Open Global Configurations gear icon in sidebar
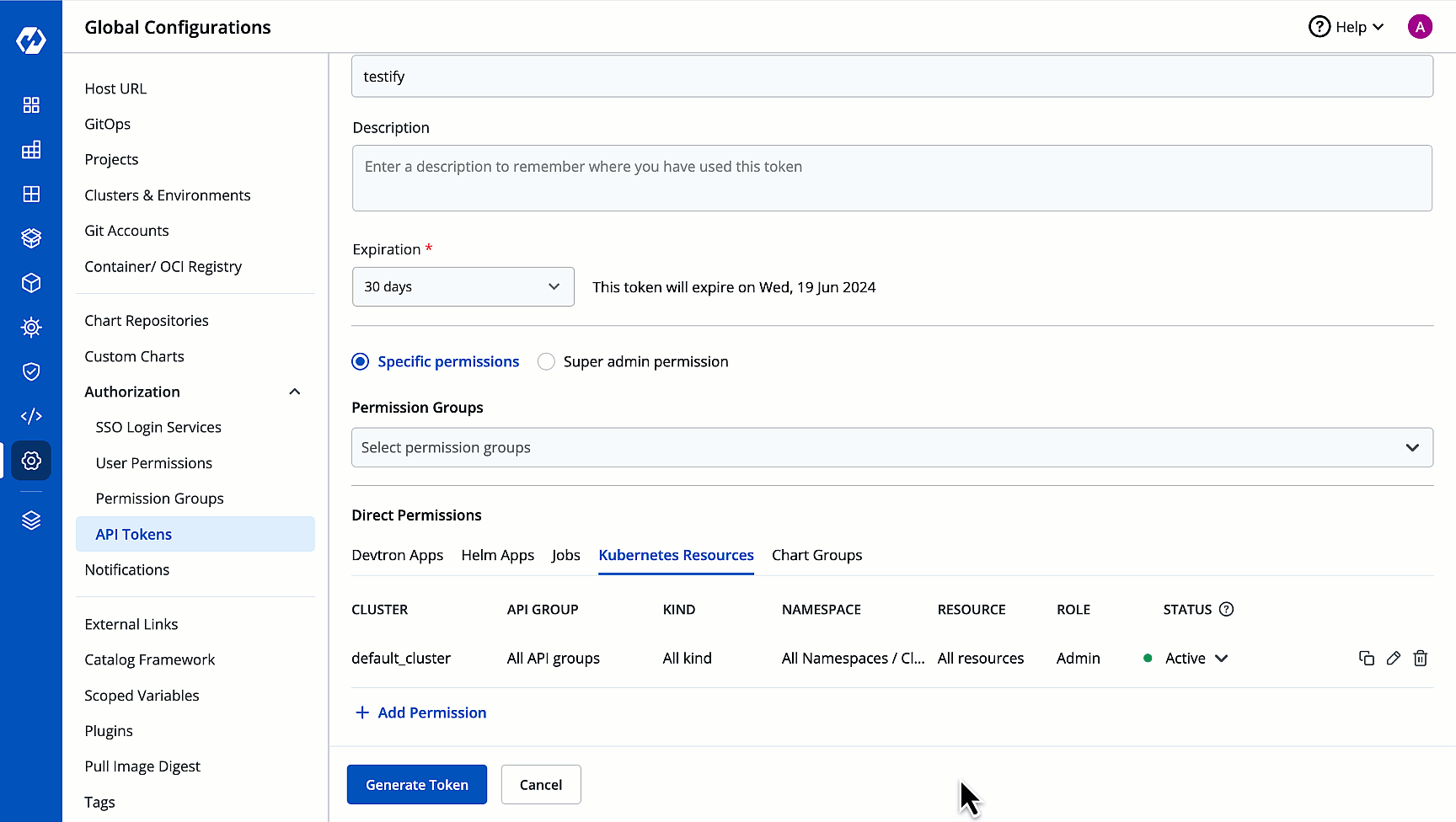The width and height of the screenshot is (1456, 822). coord(31,461)
